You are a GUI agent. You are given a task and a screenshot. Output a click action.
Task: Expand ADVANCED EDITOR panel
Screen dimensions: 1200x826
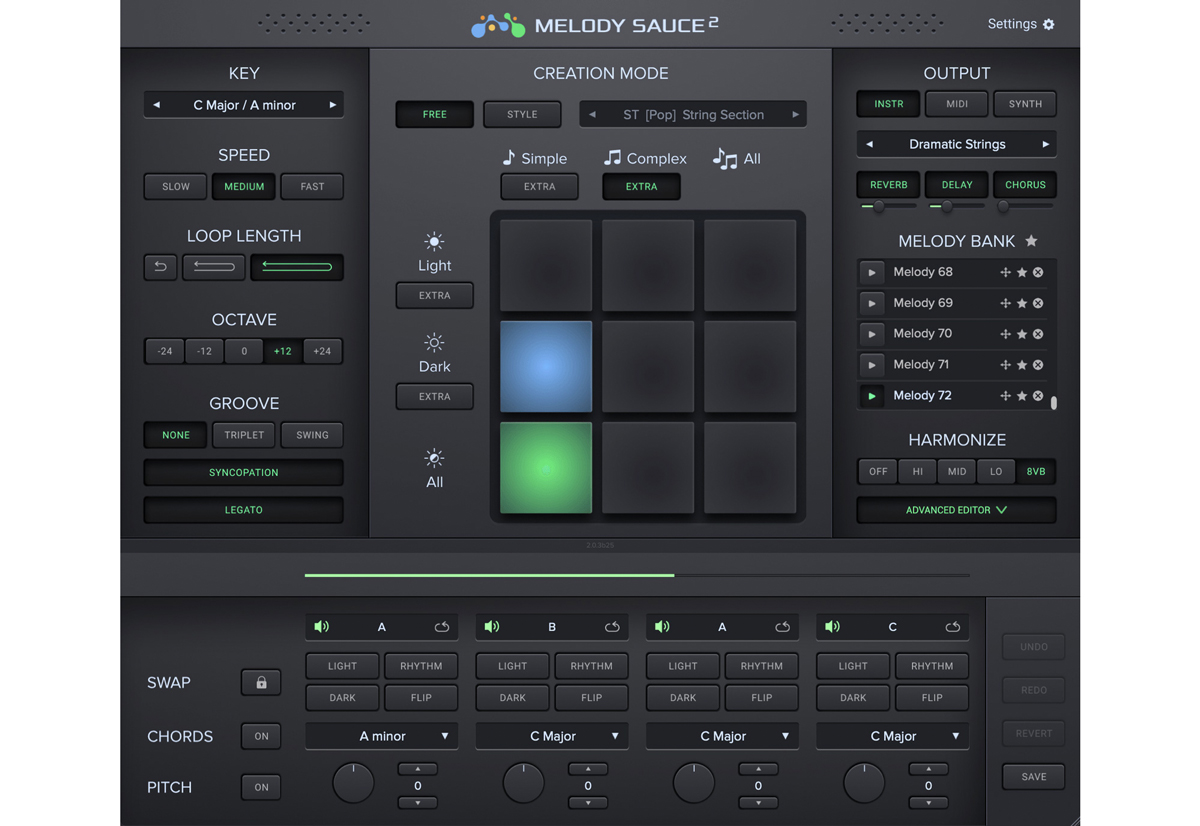pyautogui.click(x=956, y=510)
